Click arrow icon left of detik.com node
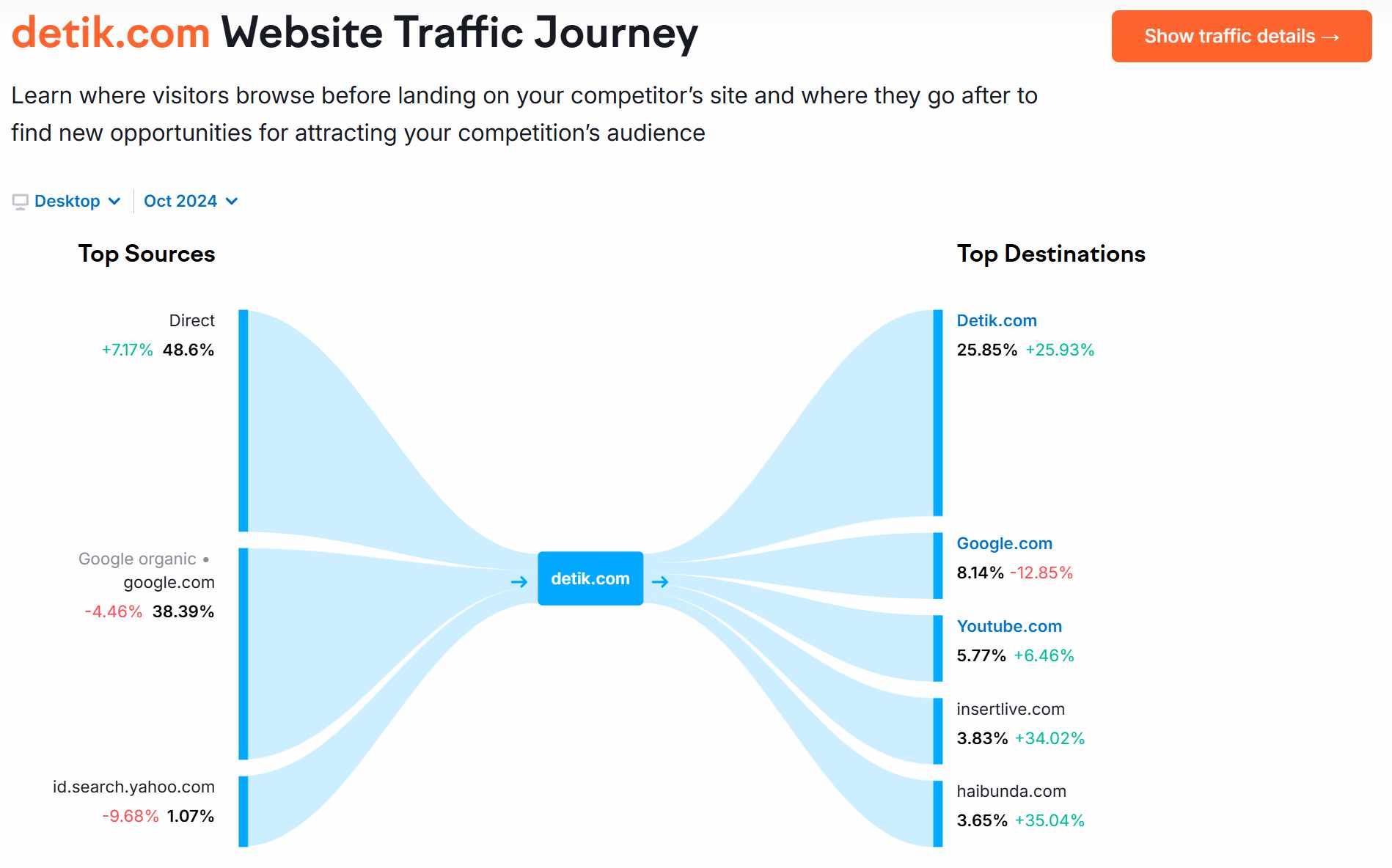 pos(519,582)
